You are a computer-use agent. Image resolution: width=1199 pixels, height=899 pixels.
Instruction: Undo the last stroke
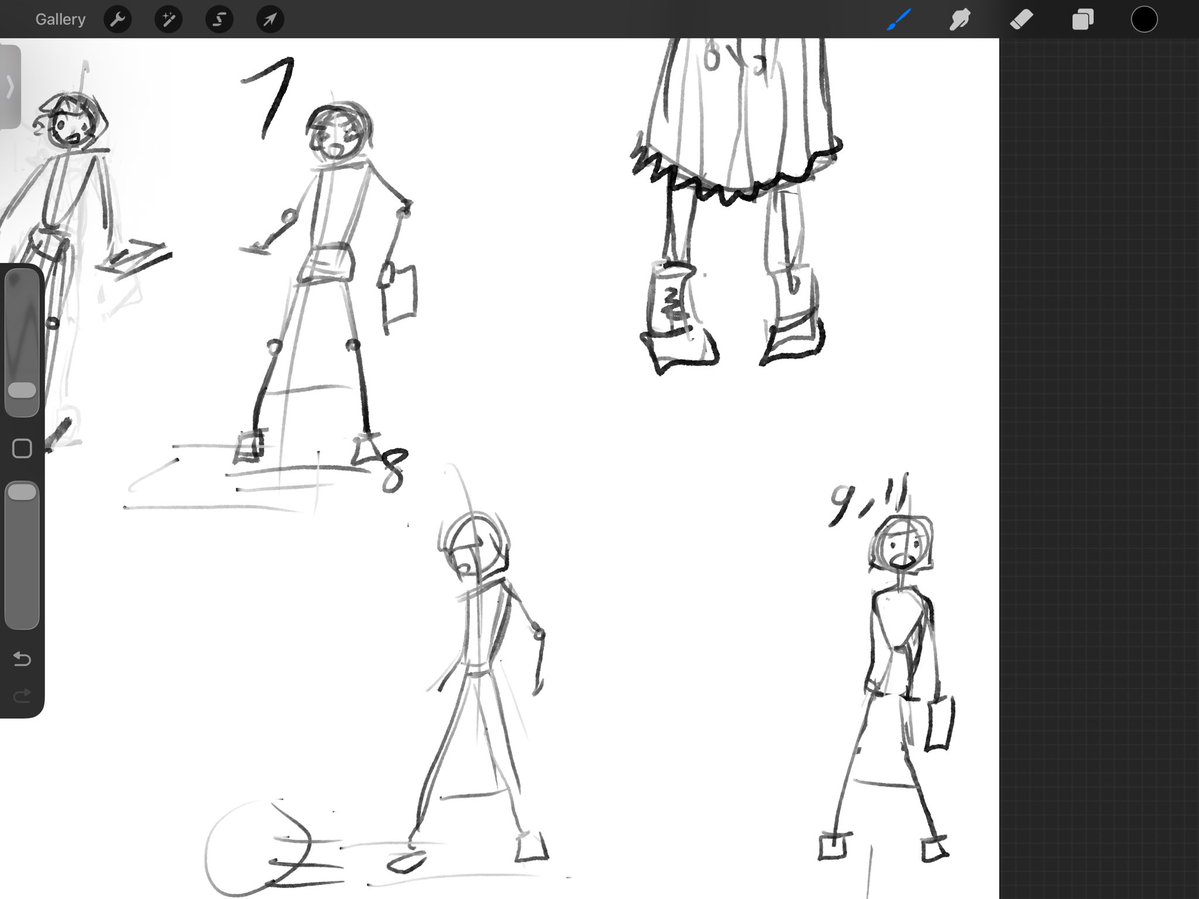[22, 658]
